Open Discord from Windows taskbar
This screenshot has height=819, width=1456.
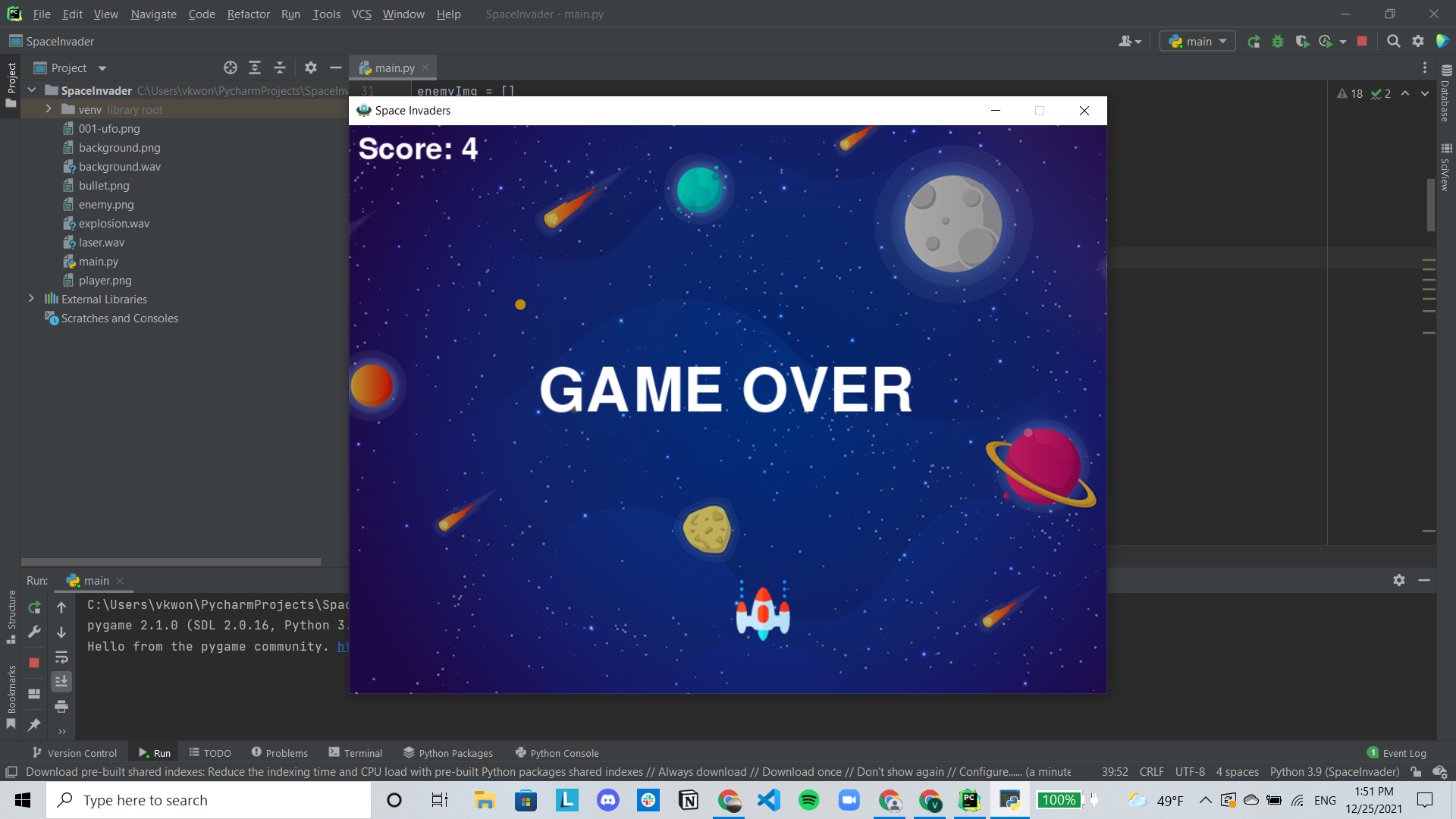(x=608, y=800)
